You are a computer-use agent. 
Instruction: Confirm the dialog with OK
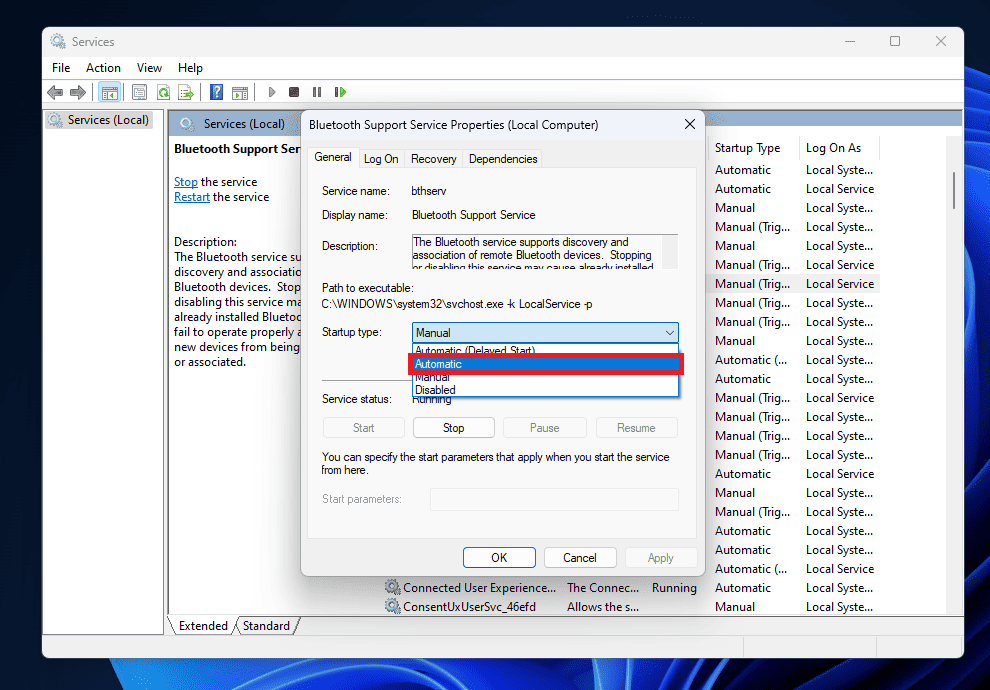(499, 557)
